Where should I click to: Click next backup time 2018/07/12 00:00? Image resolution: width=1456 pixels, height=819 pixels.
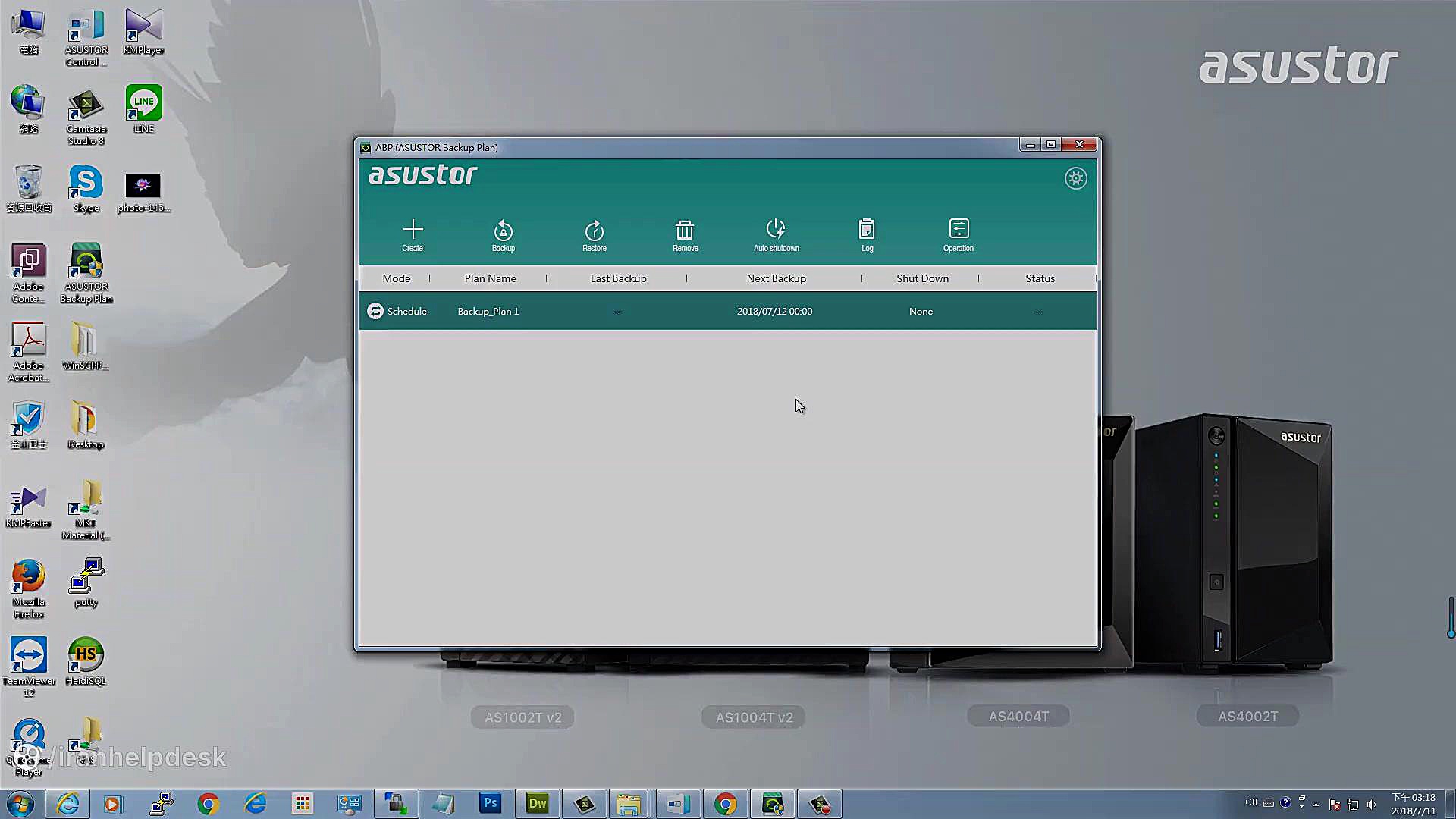(x=774, y=311)
